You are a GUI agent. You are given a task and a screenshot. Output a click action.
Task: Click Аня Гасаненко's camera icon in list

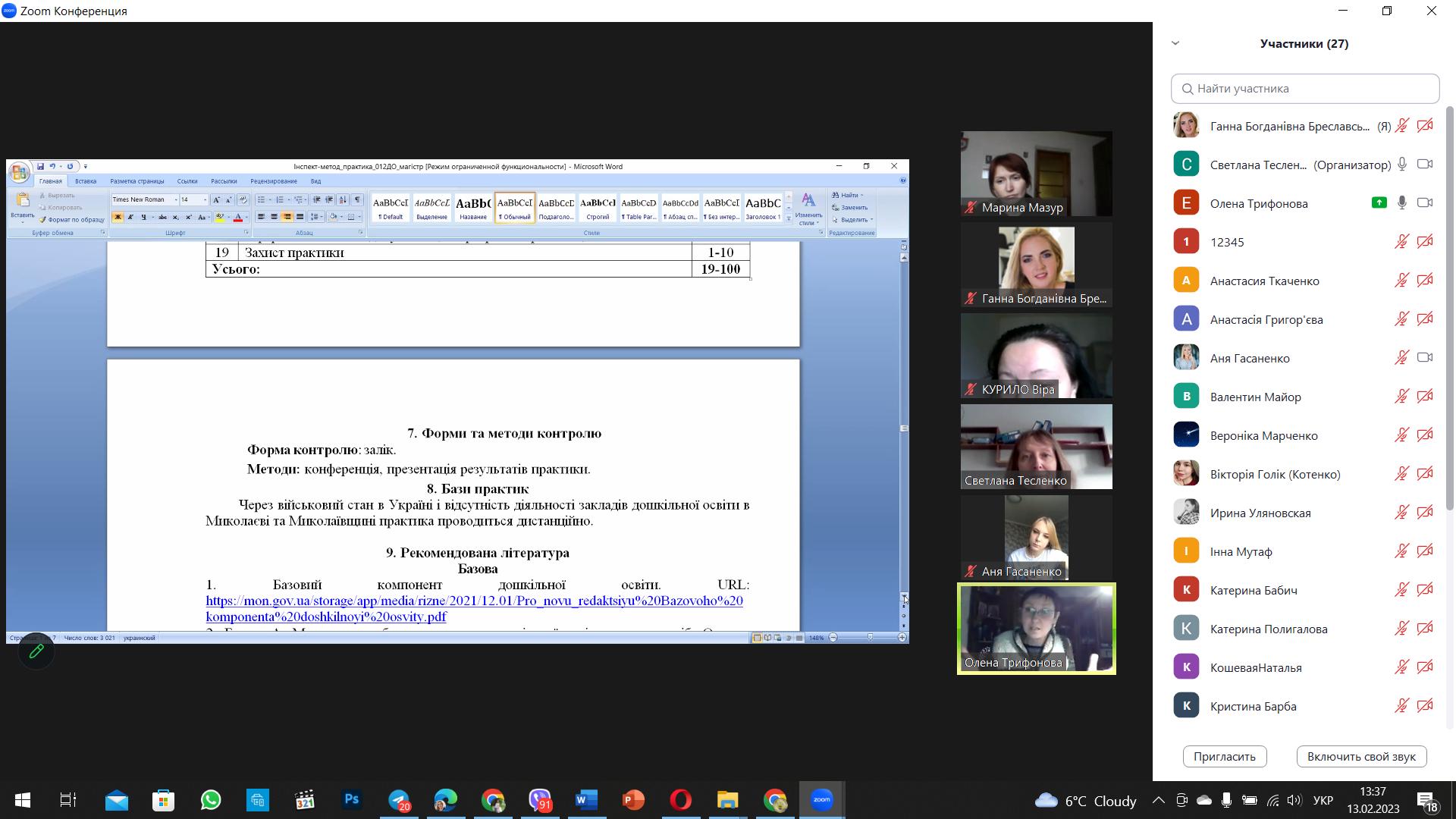coord(1425,357)
